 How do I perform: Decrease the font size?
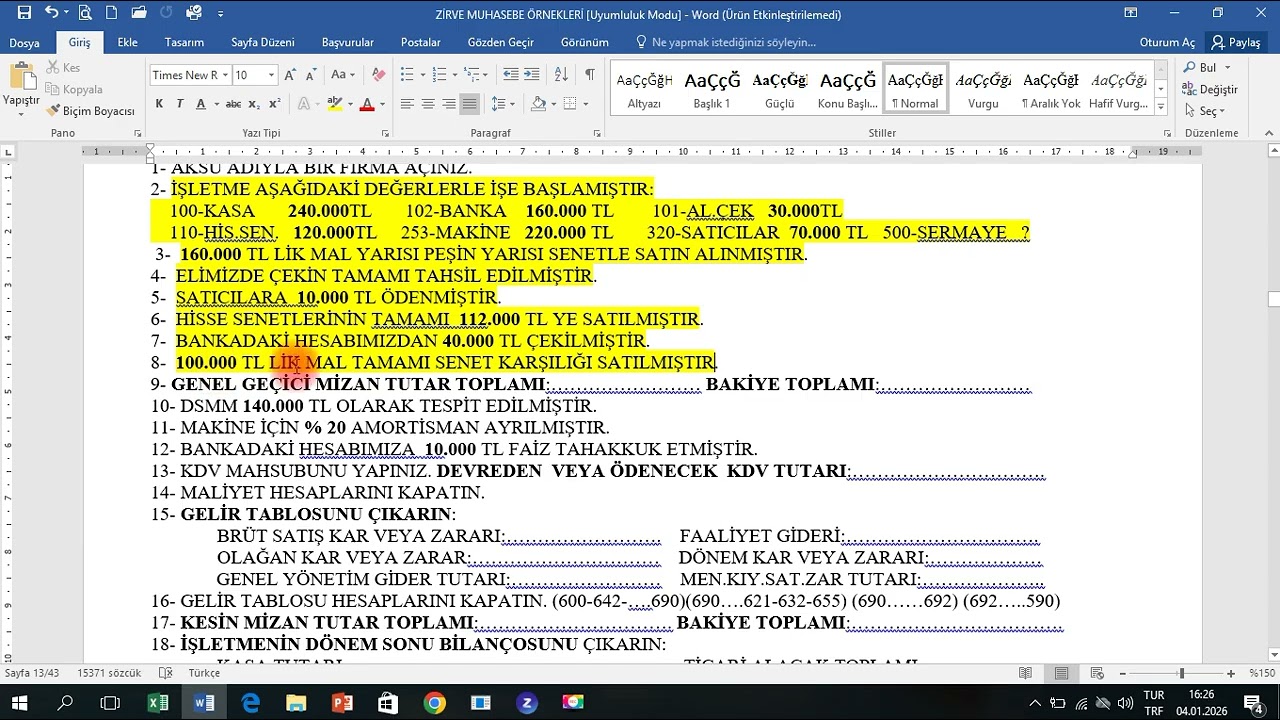point(309,75)
